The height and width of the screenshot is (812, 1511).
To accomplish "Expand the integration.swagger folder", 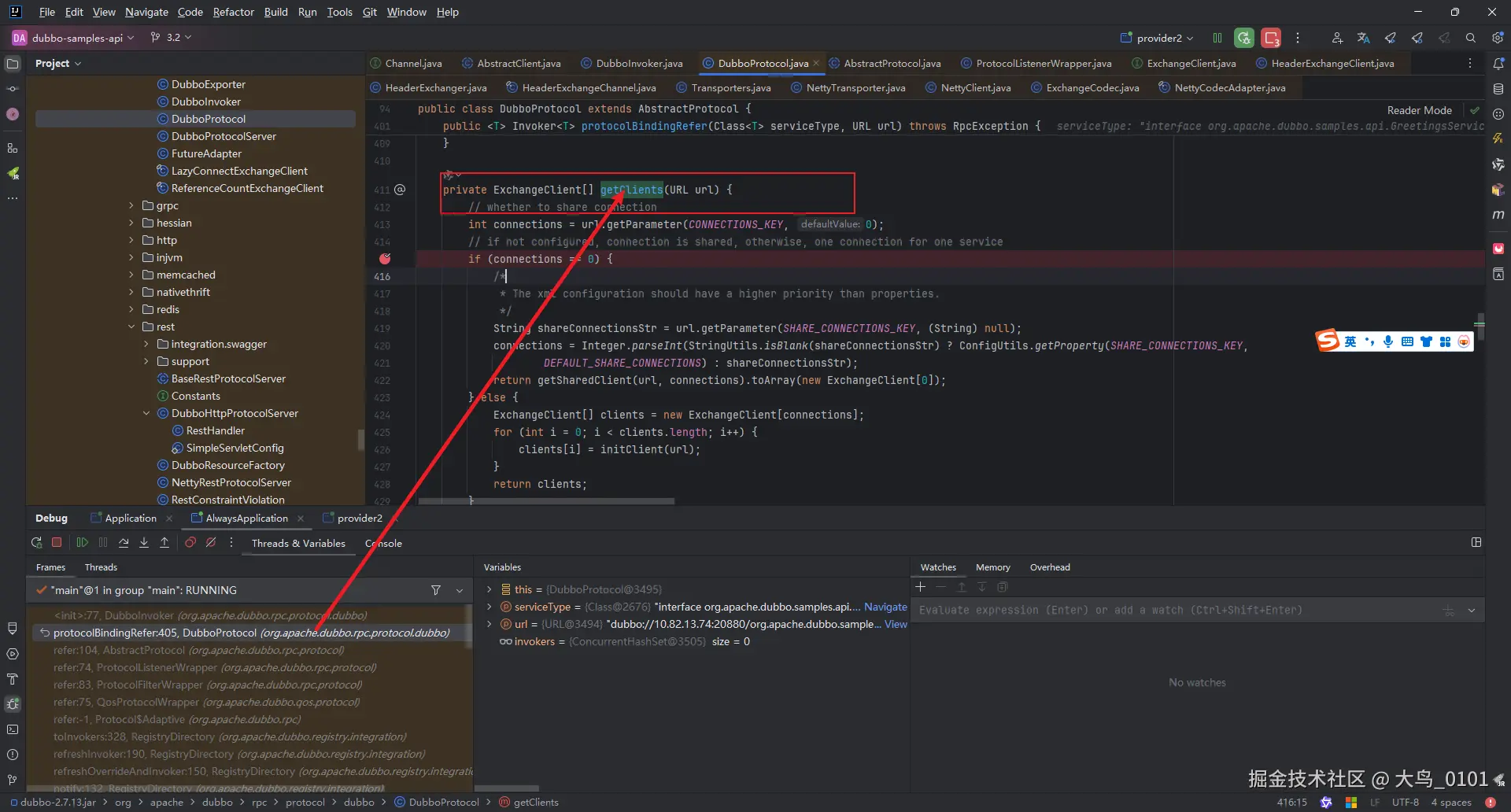I will coord(146,344).
